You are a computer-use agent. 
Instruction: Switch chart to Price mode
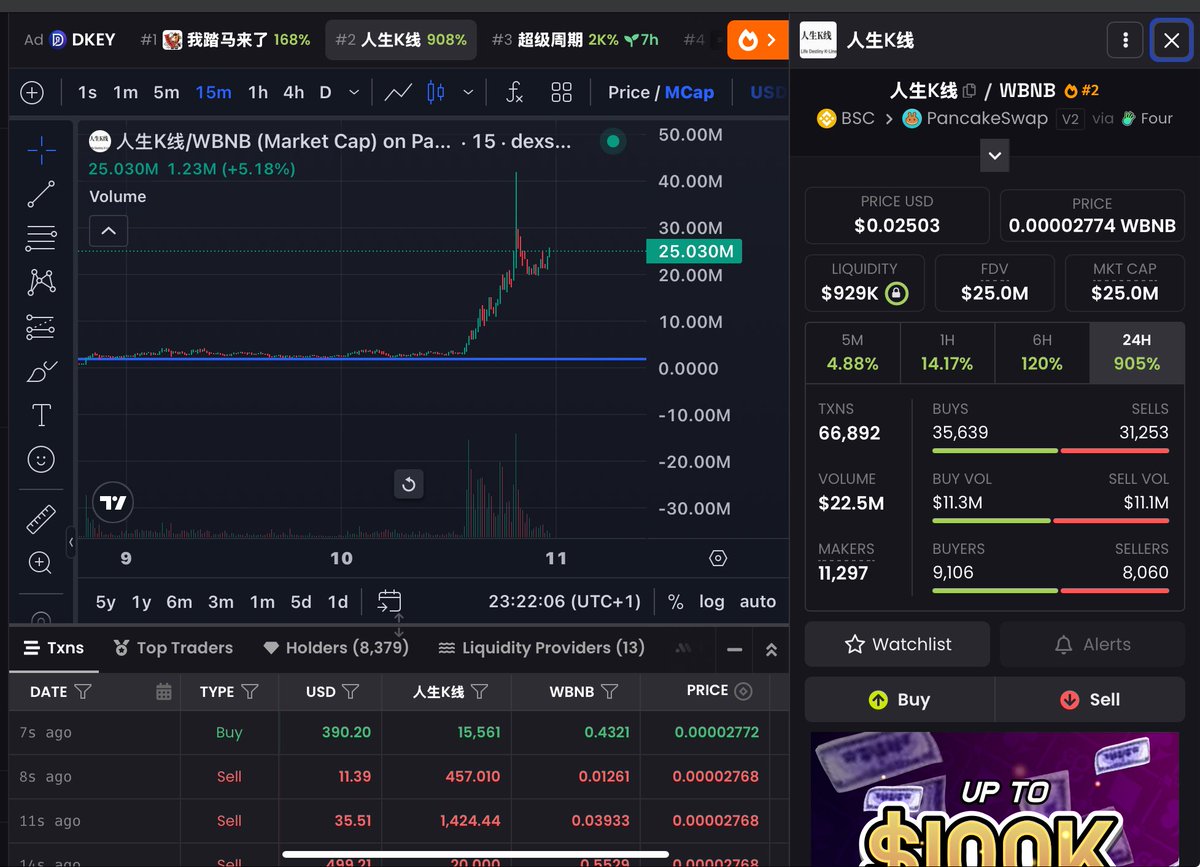(629, 92)
